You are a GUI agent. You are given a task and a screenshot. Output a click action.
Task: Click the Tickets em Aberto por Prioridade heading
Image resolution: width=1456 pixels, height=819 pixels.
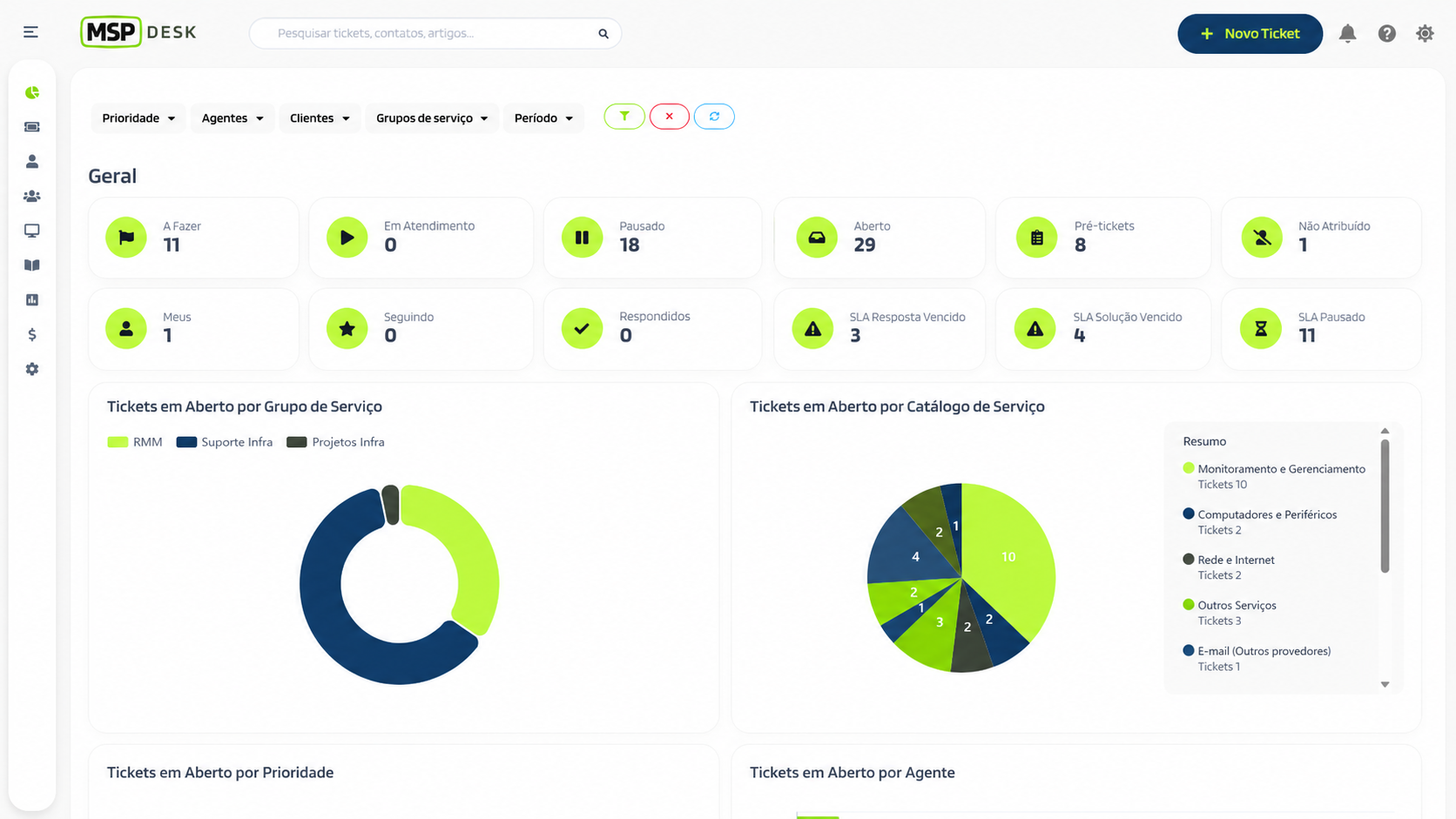pyautogui.click(x=220, y=773)
